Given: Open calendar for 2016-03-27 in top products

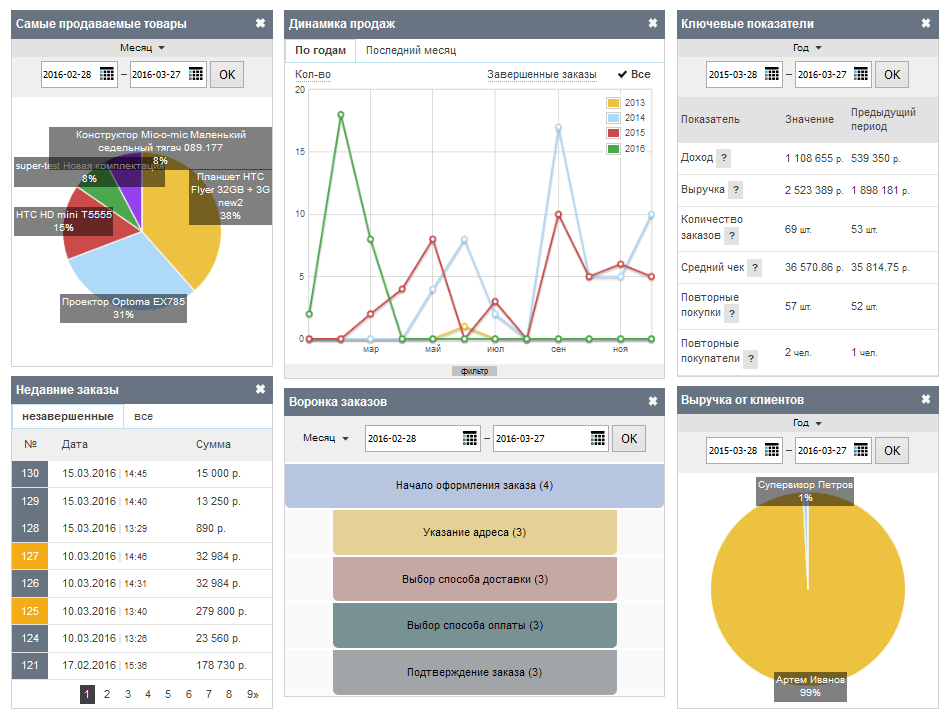Looking at the screenshot, I should click(x=196, y=74).
